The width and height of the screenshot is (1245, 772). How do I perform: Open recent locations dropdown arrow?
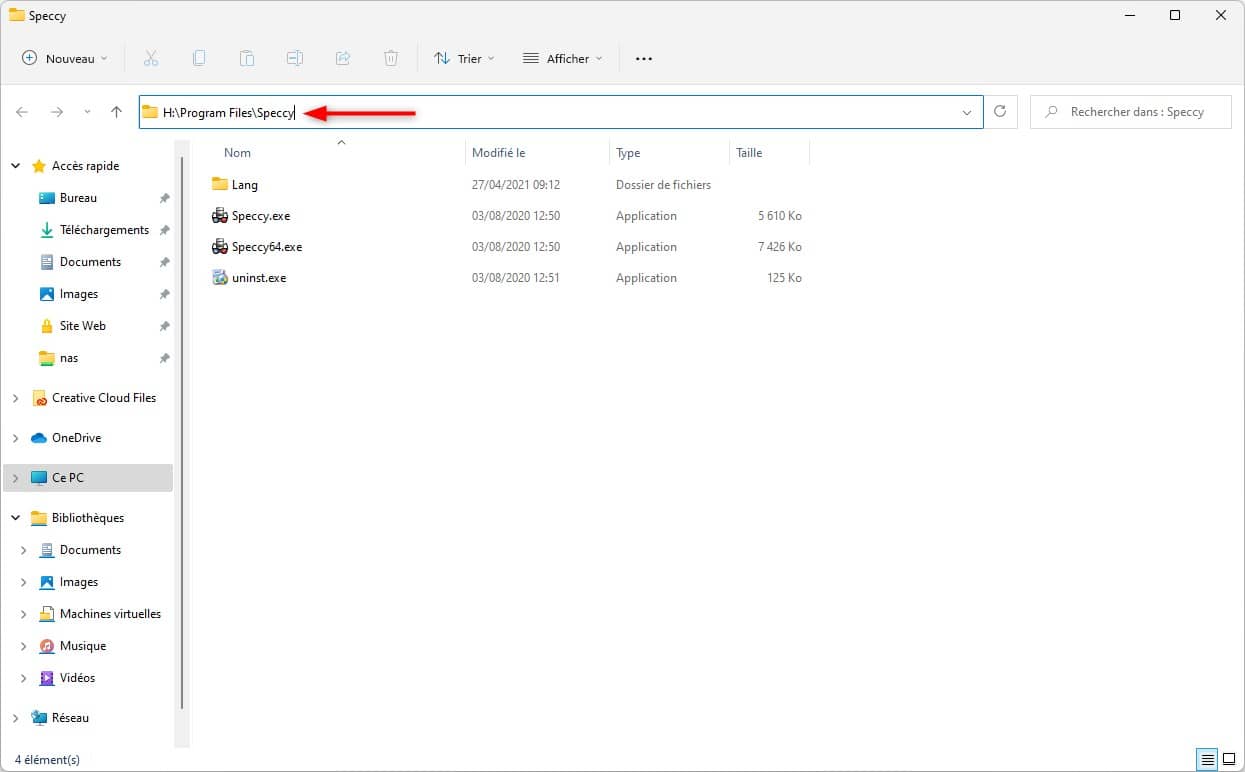pyautogui.click(x=87, y=112)
